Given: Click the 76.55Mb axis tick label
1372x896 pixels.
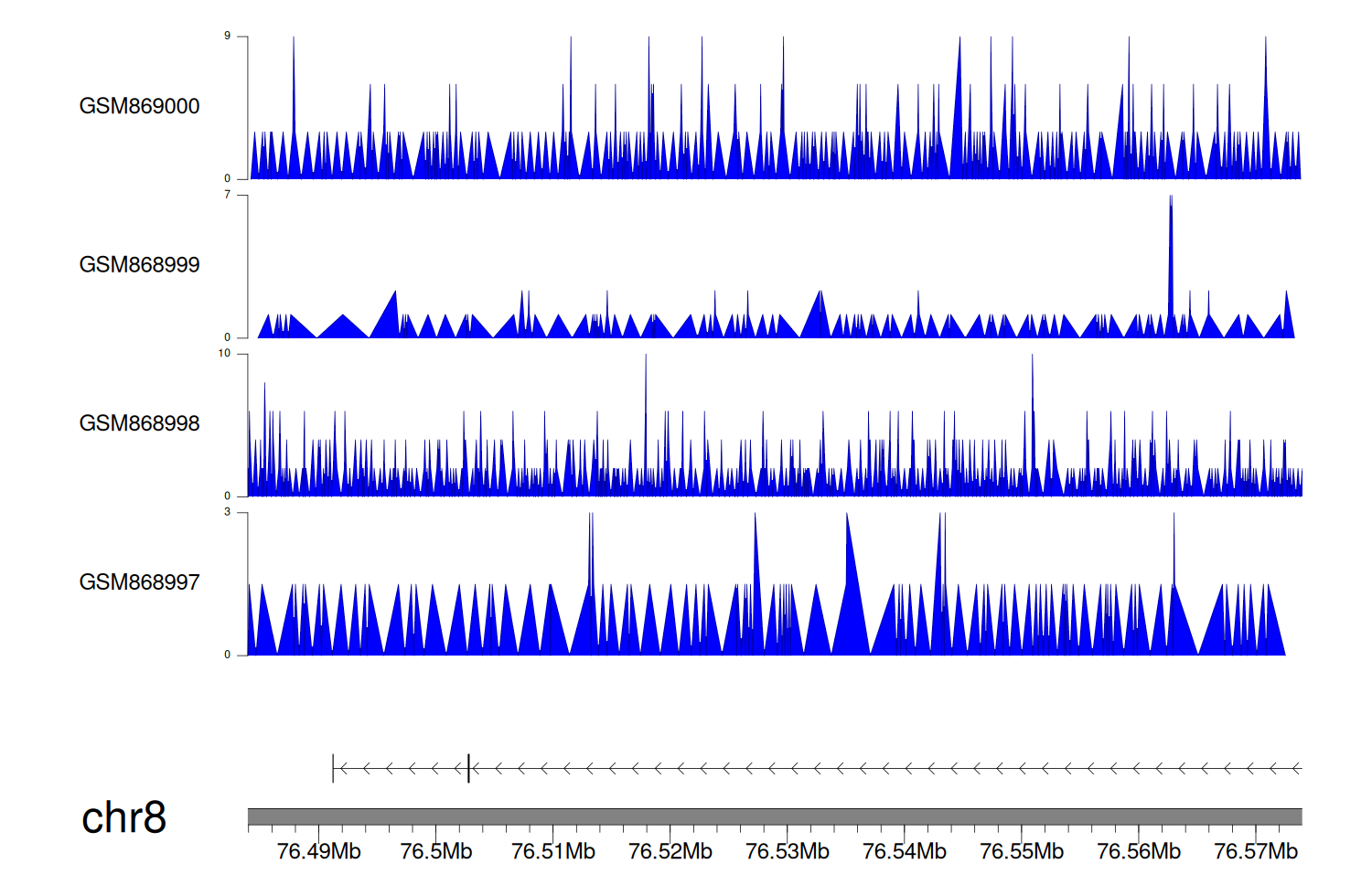Looking at the screenshot, I should tap(1021, 851).
